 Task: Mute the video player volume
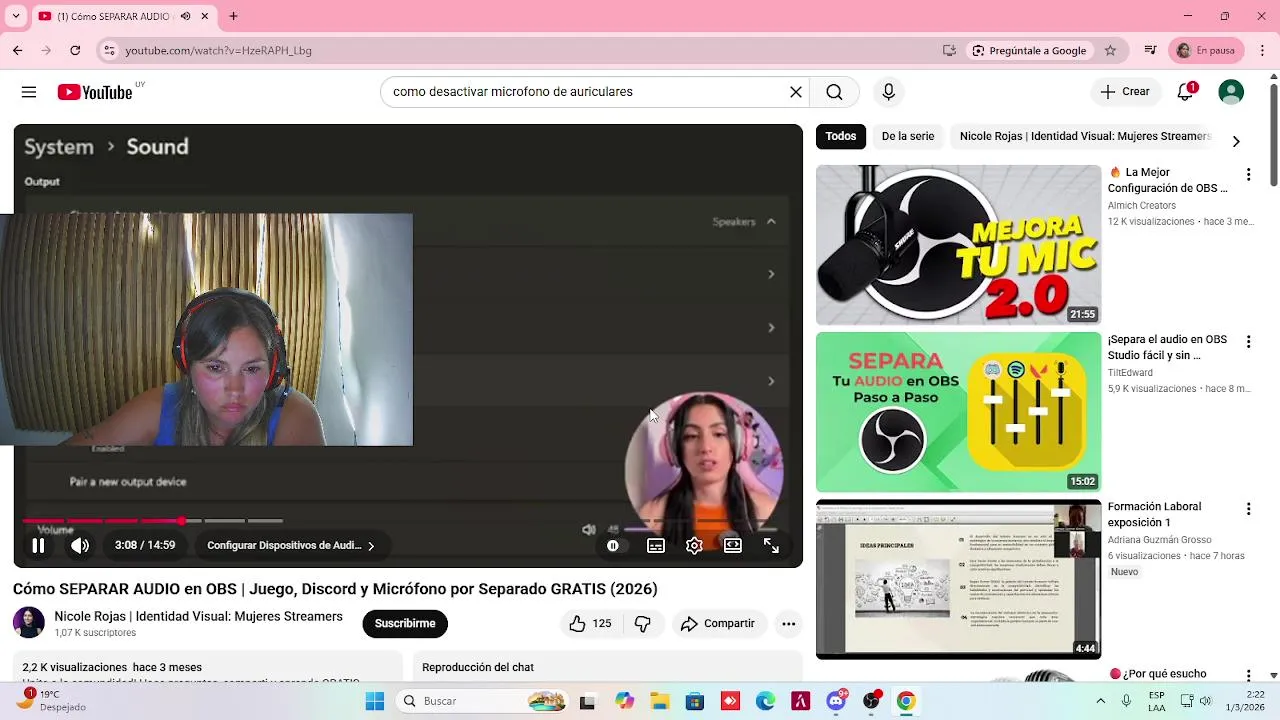pyautogui.click(x=80, y=545)
